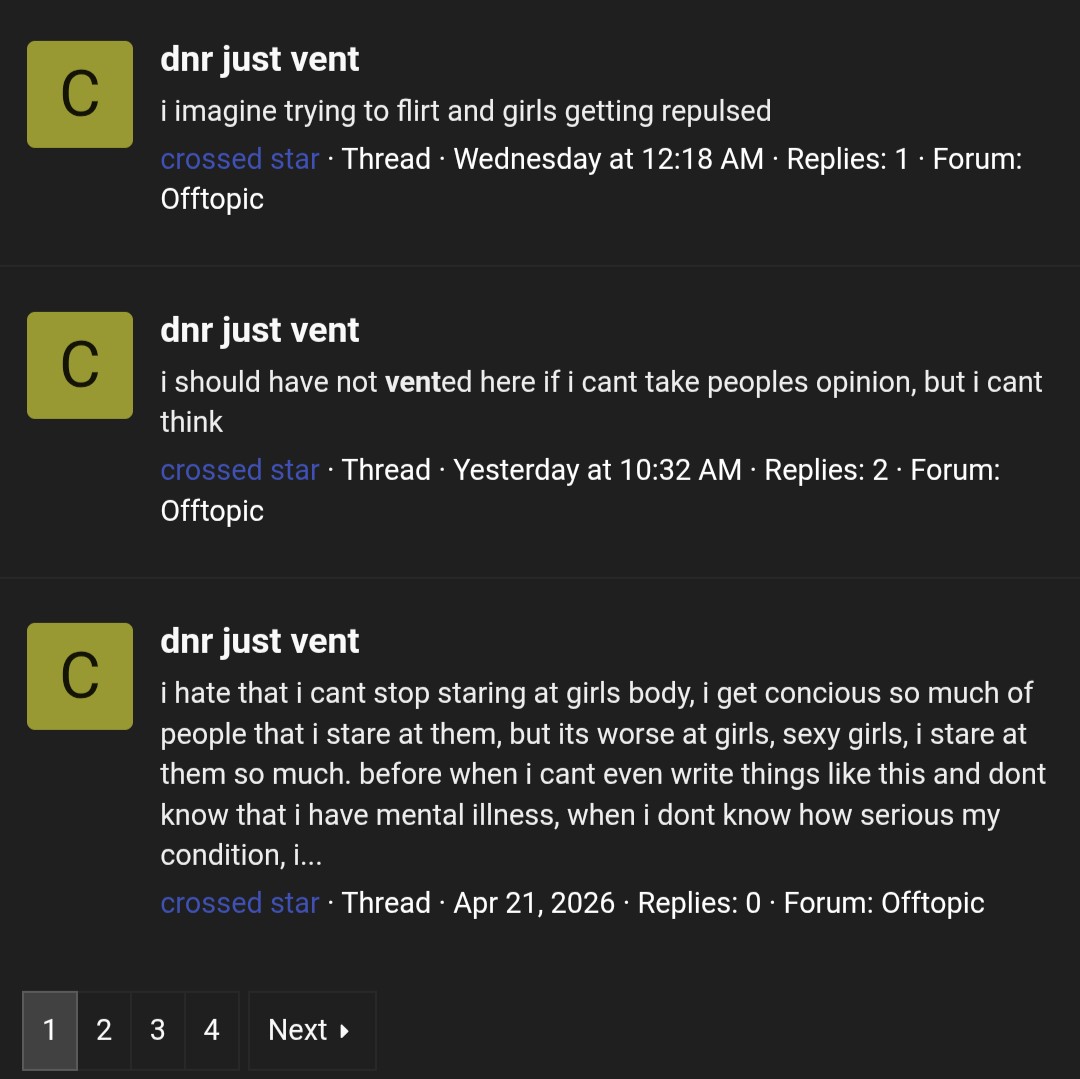The height and width of the screenshot is (1079, 1080).
Task: Go to results page 4
Action: [211, 1030]
